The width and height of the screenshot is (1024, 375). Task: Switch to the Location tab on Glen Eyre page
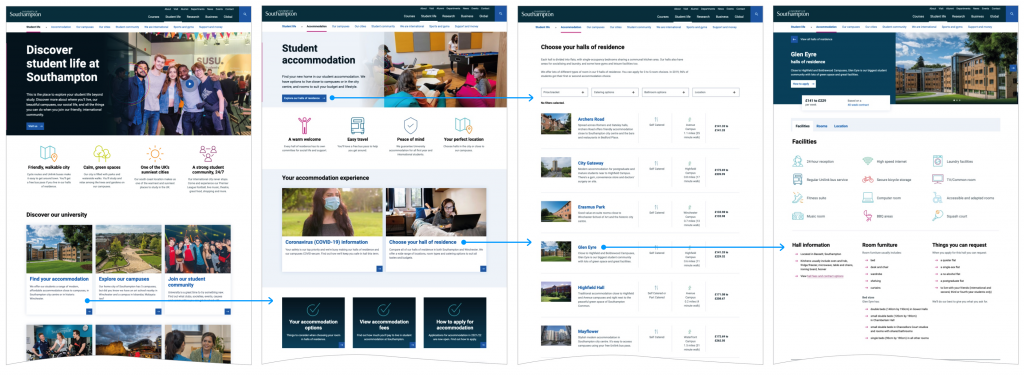tap(840, 125)
